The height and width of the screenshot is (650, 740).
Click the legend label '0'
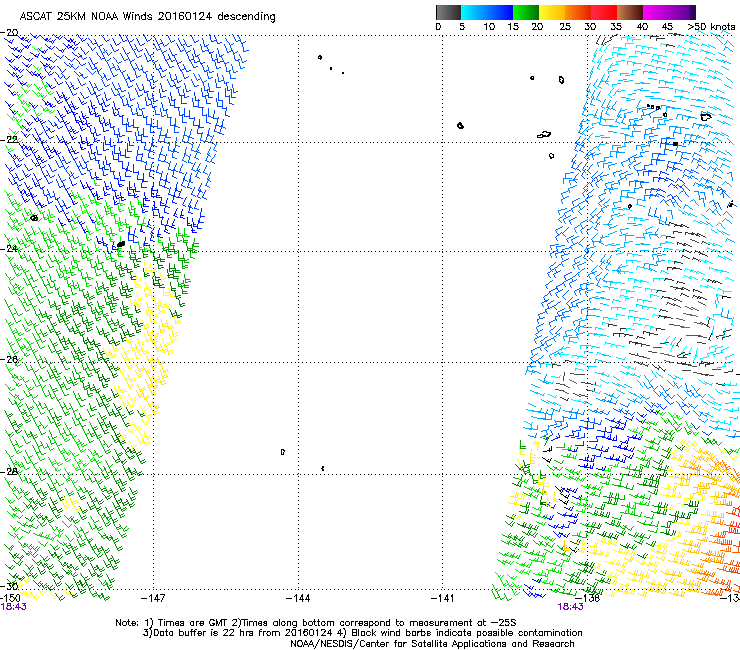click(438, 27)
